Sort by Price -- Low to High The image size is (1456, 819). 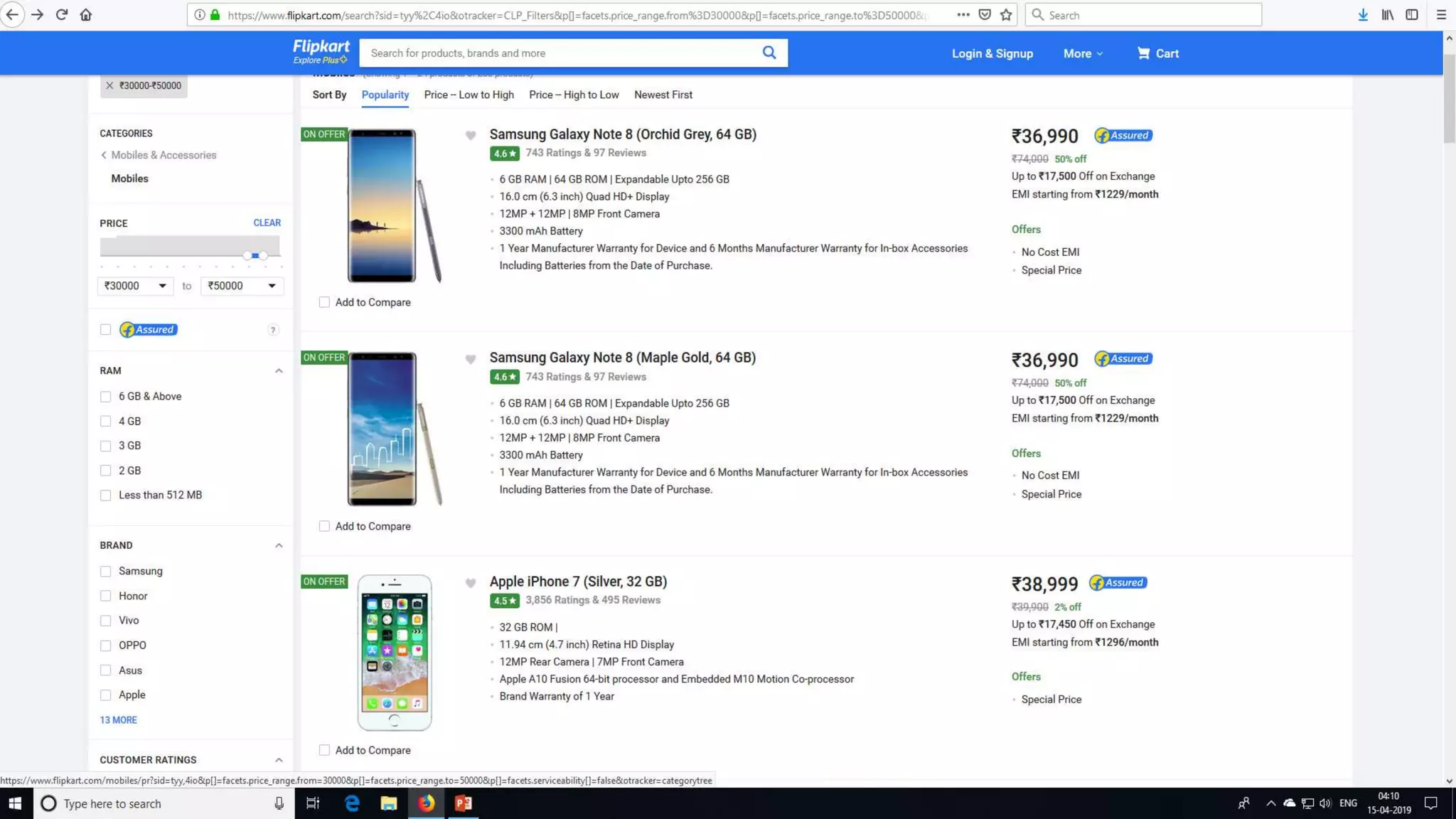469,95
